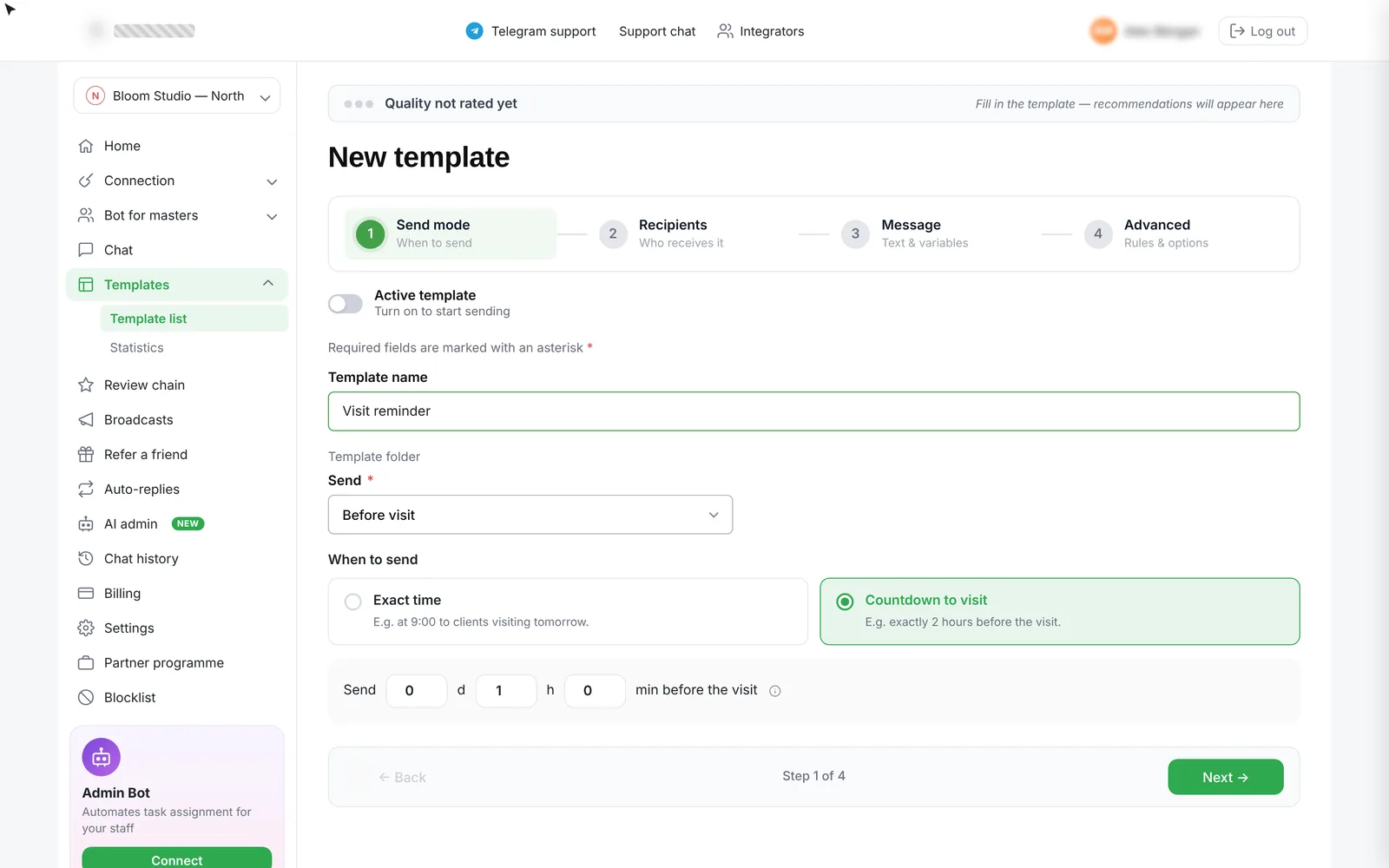
Task: Click the Chat bubble icon
Action: 86,250
